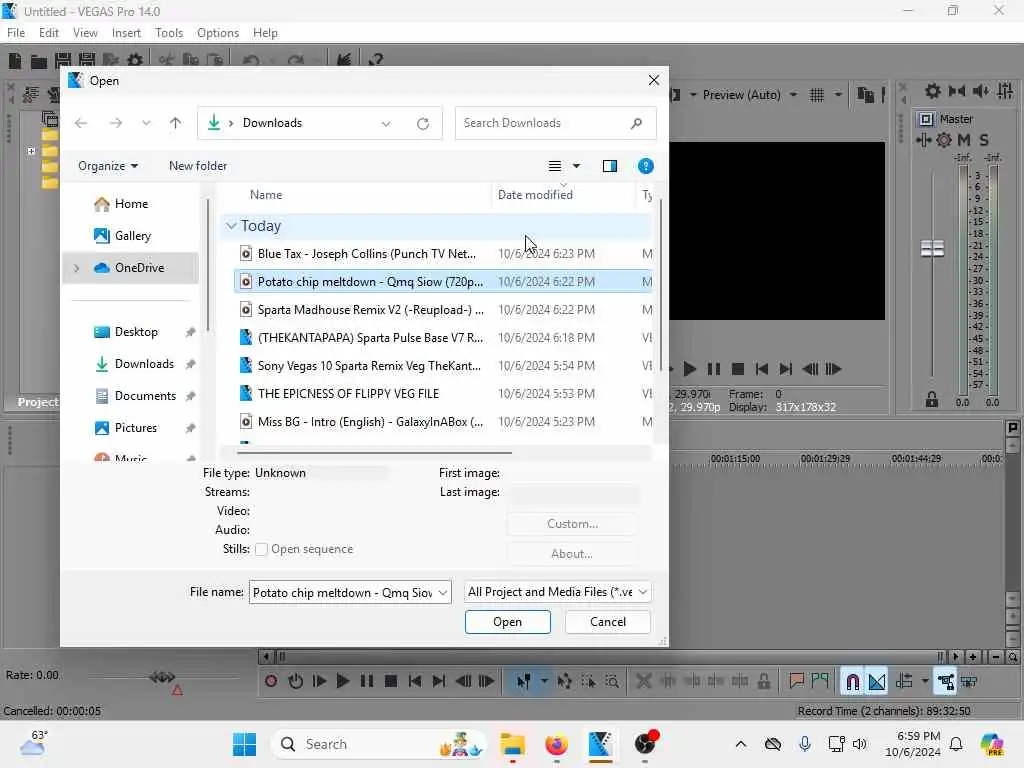Click Play From Start in timeline transport
This screenshot has height=768, width=1024.
(x=319, y=682)
